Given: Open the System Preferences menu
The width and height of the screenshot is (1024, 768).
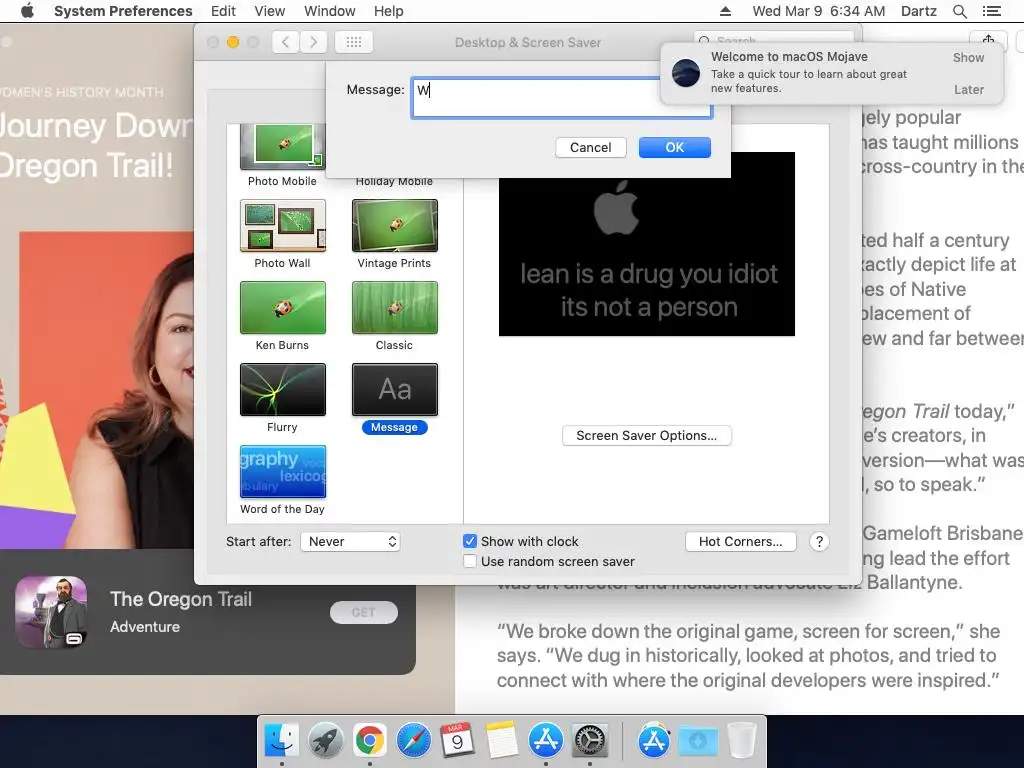Looking at the screenshot, I should point(123,11).
